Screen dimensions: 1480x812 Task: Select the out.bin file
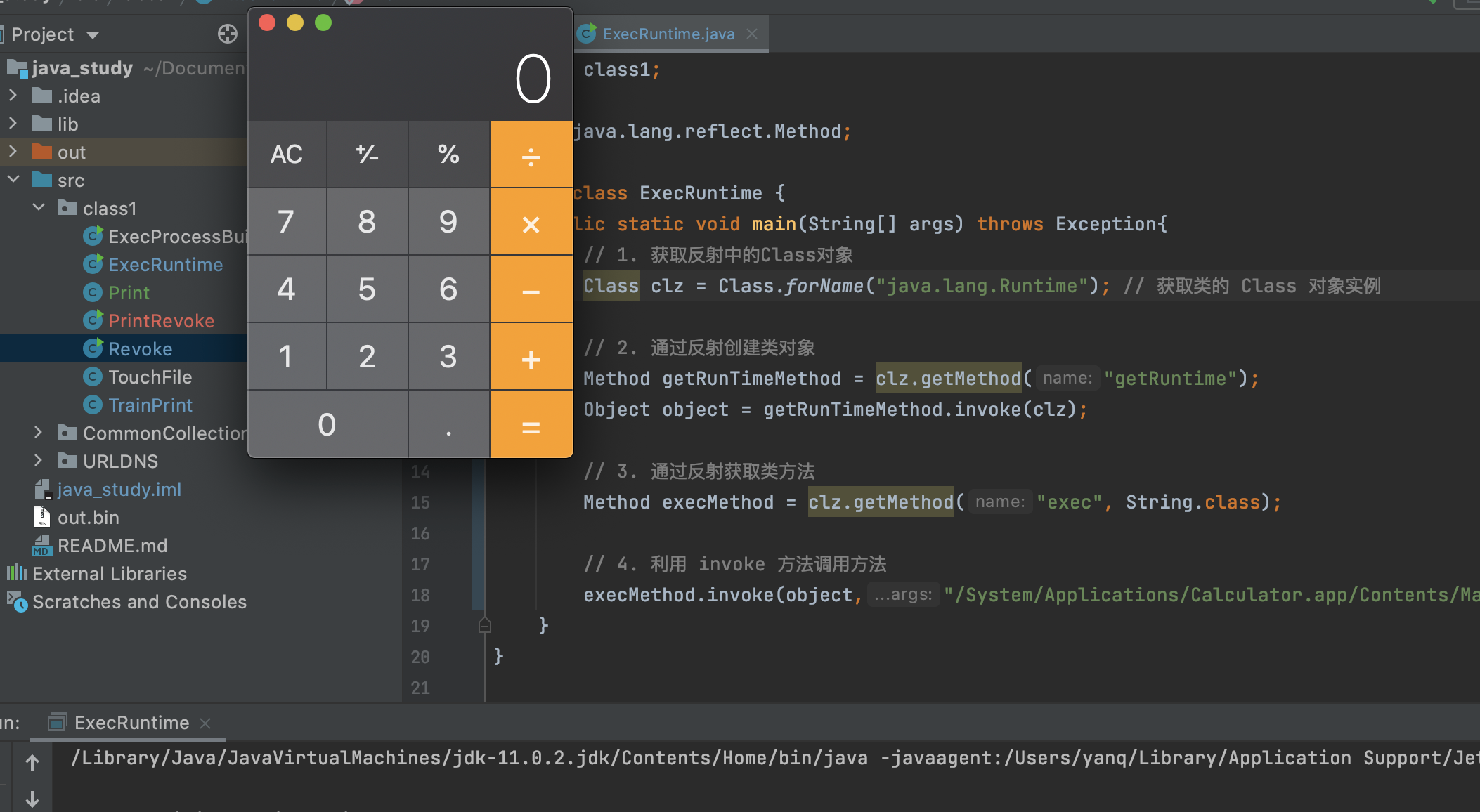pos(88,518)
